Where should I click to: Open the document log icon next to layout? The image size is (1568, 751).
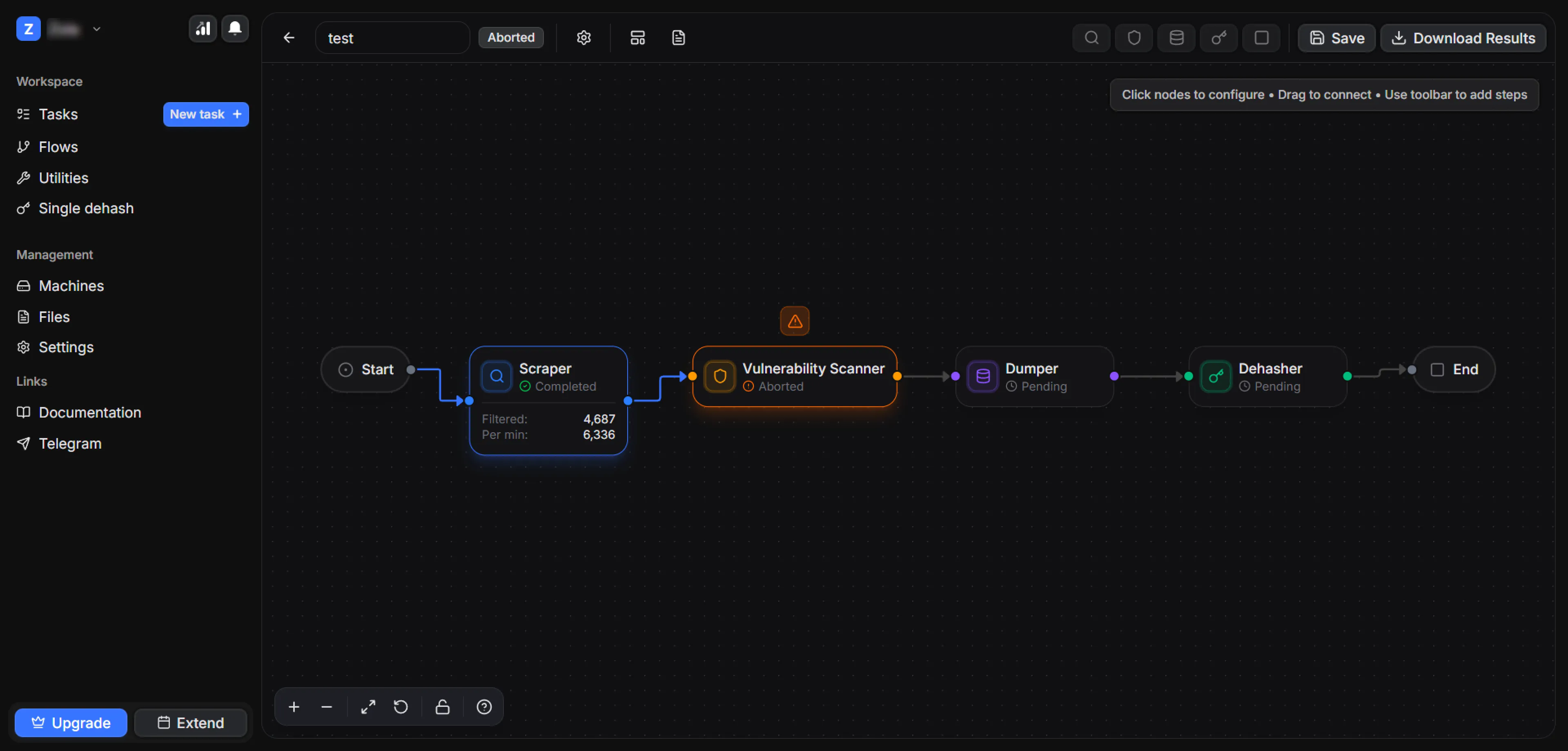point(677,37)
